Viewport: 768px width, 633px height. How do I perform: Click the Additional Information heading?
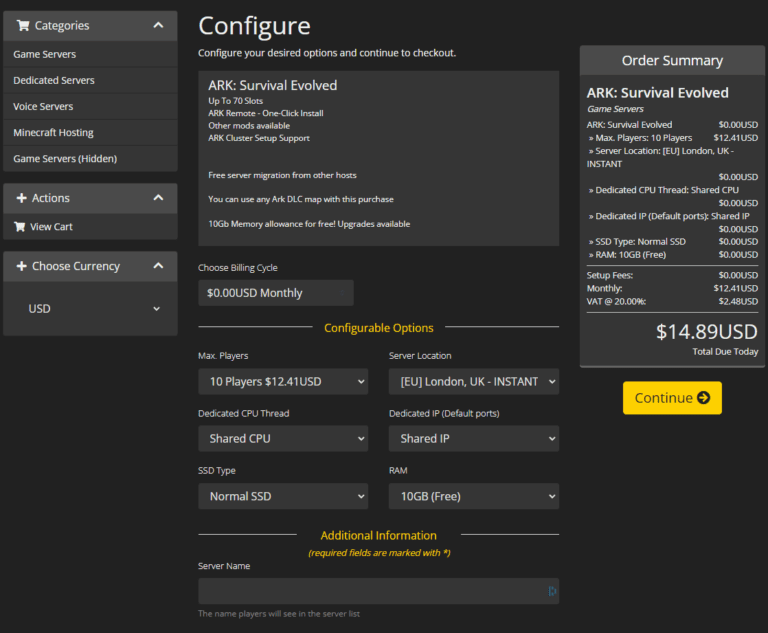[x=379, y=536]
